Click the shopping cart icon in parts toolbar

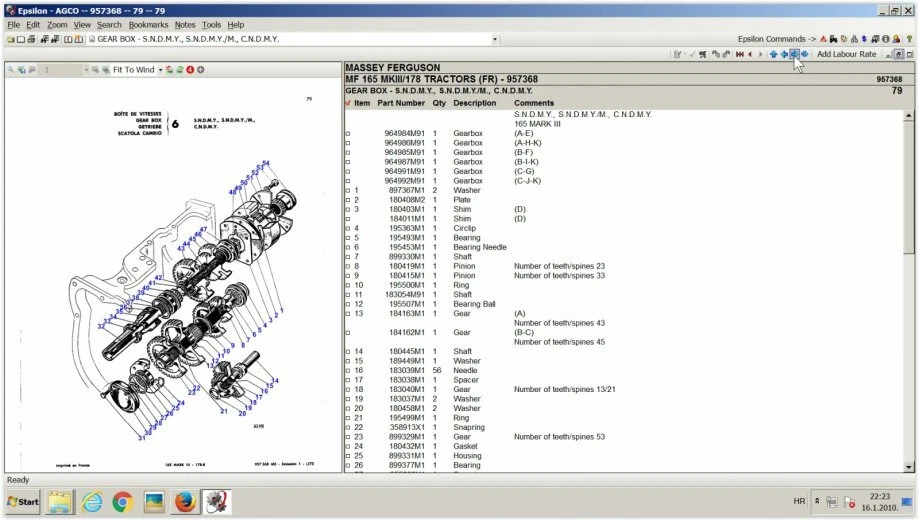pyautogui.click(x=703, y=54)
